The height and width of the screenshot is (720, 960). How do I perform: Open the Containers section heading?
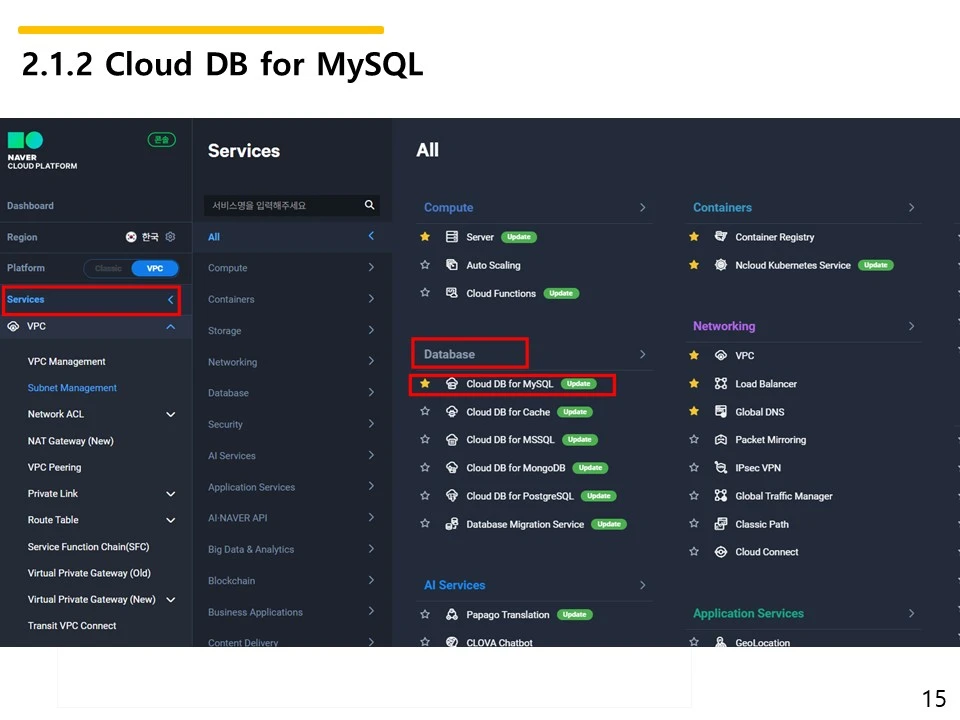[x=722, y=207]
